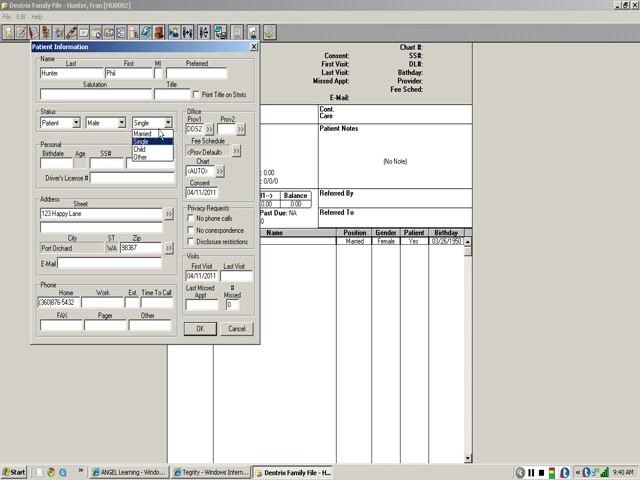Click the system tray stop square icon
Viewport: 640px width, 480px height.
coord(541,472)
